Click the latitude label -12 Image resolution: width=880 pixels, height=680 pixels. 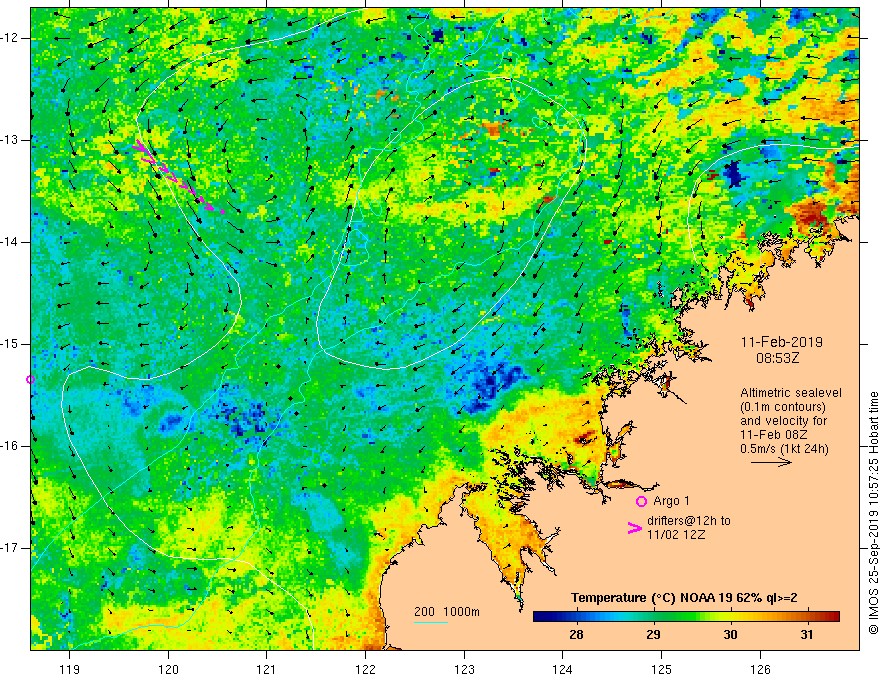(11, 38)
